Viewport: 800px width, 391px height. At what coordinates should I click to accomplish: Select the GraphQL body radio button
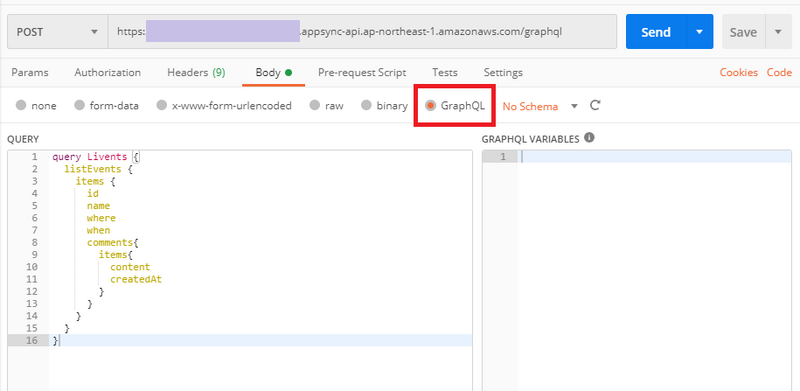[x=431, y=106]
